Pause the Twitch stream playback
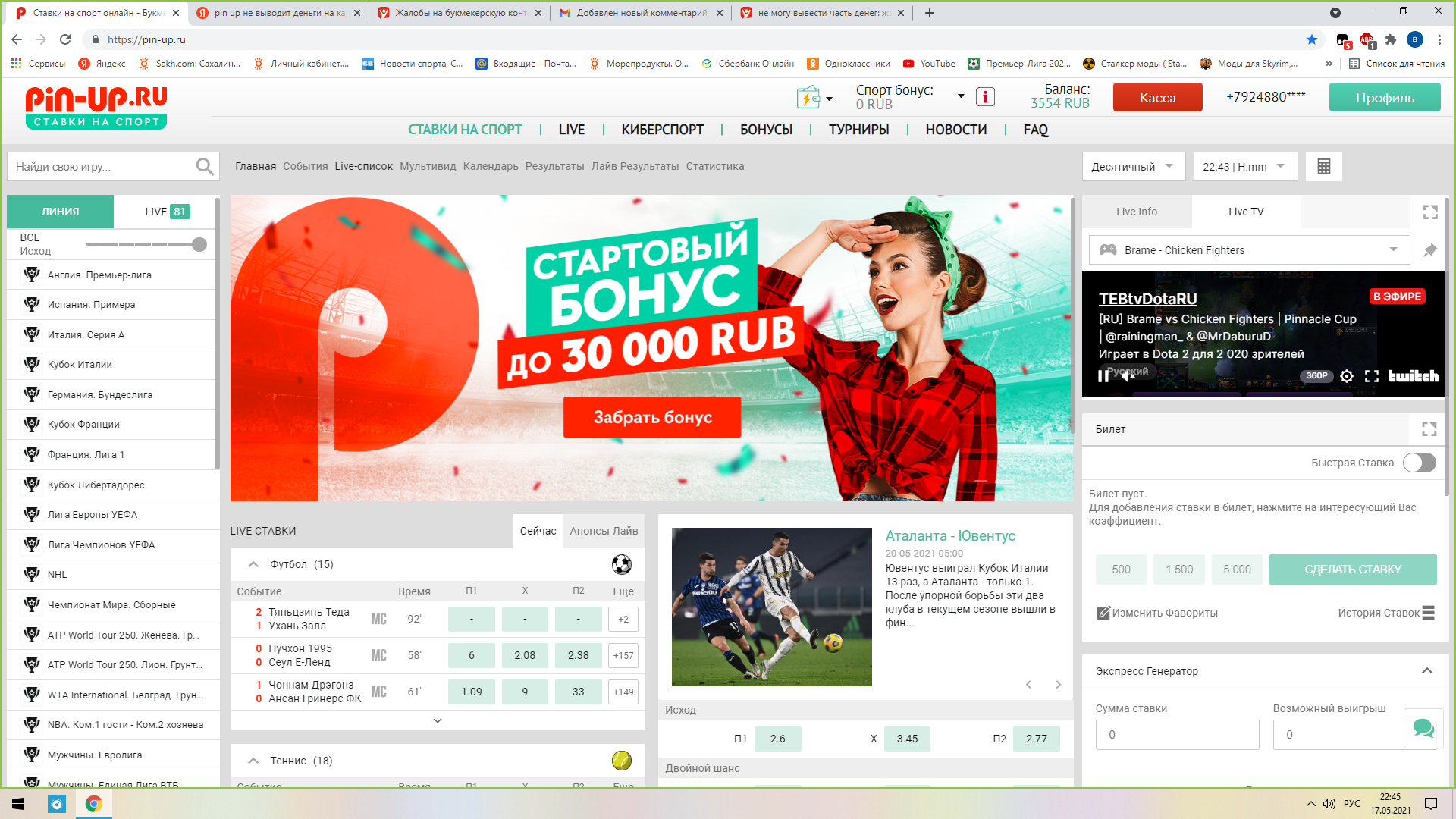This screenshot has width=1456, height=819. [1103, 376]
